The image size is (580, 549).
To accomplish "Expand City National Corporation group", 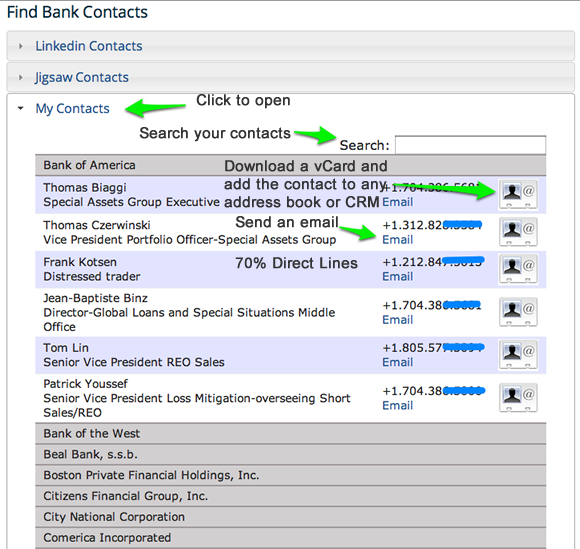I will (290, 516).
